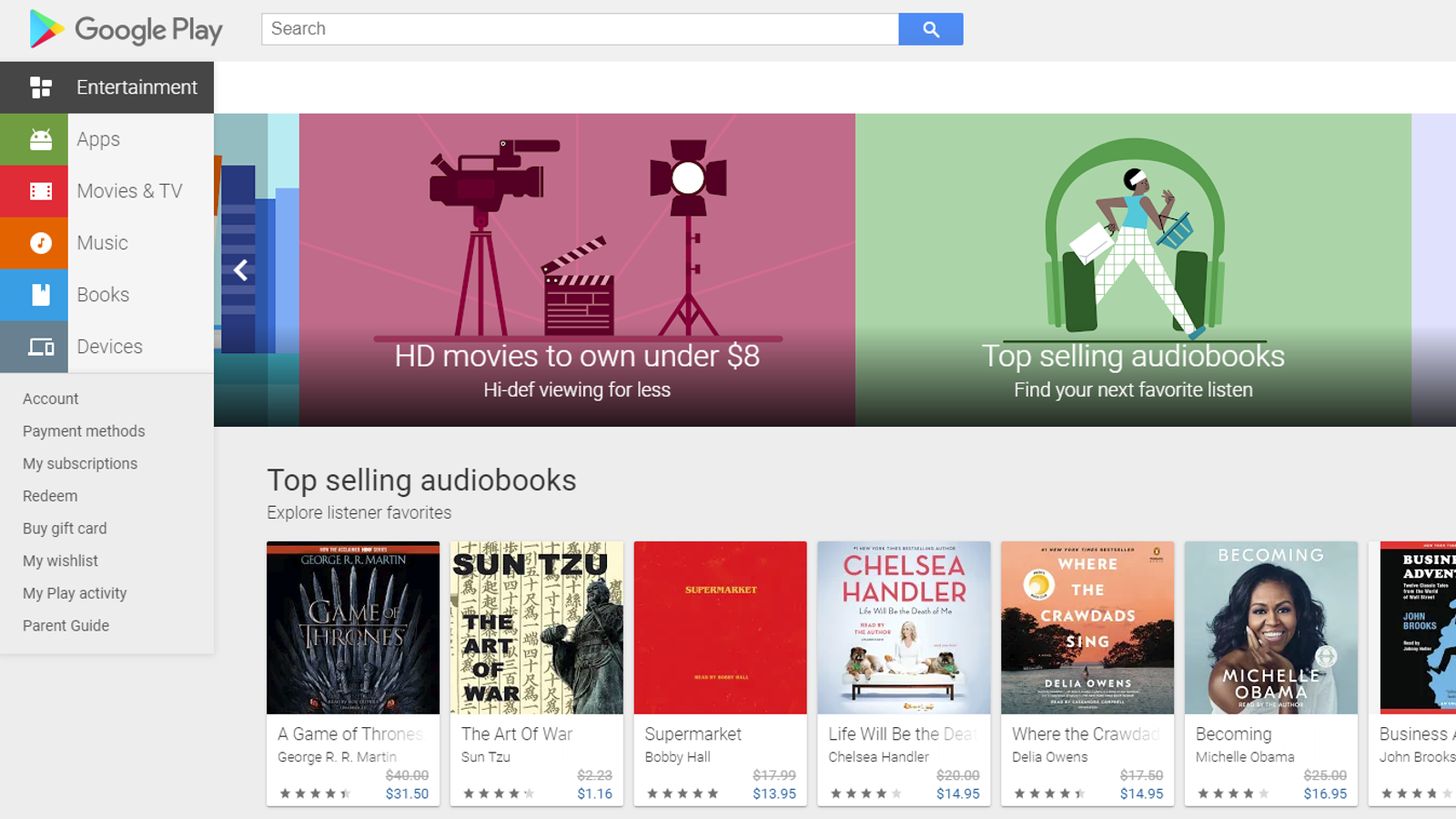
Task: Open the Parent Guide link
Action: (66, 626)
